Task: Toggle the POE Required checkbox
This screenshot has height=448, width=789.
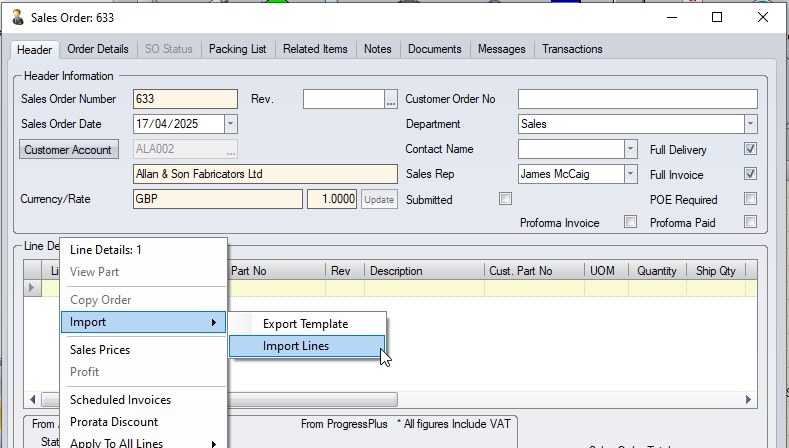Action: click(x=750, y=199)
